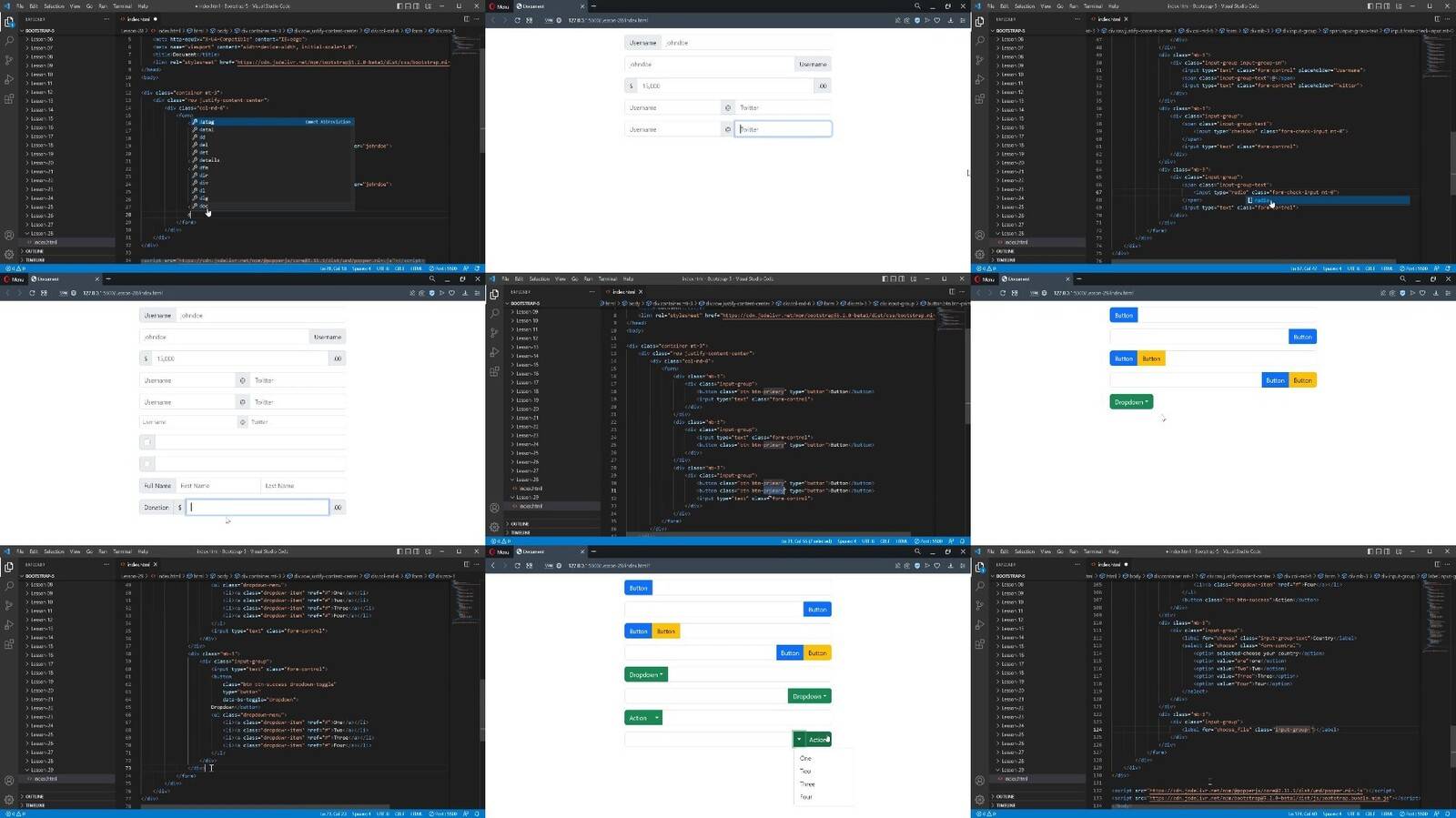Viewport: 1456px width, 818px height.
Task: Click Search icon in VS Code window with radio input code
Action: (x=980, y=41)
